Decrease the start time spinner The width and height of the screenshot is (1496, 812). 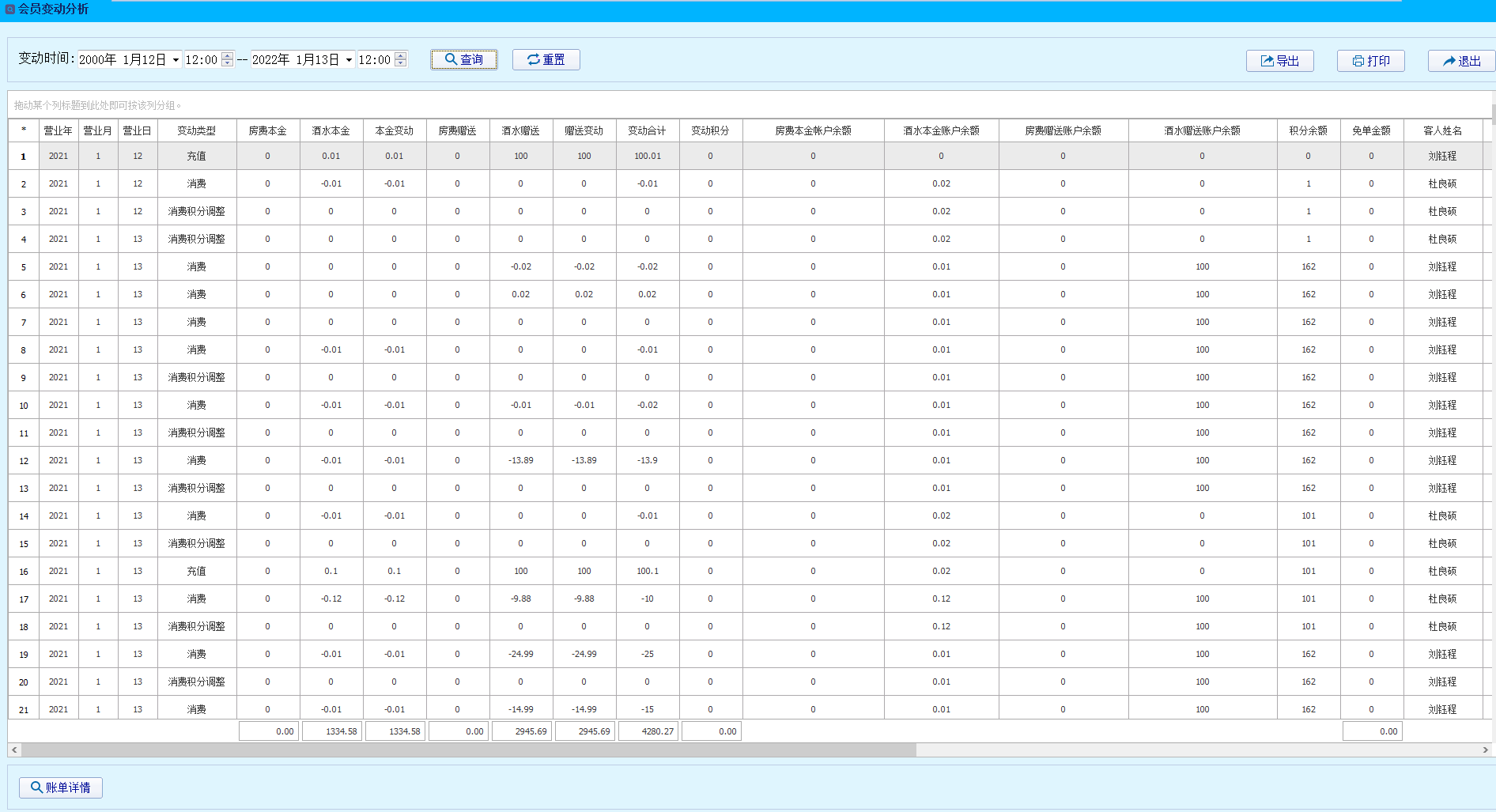coord(228,63)
